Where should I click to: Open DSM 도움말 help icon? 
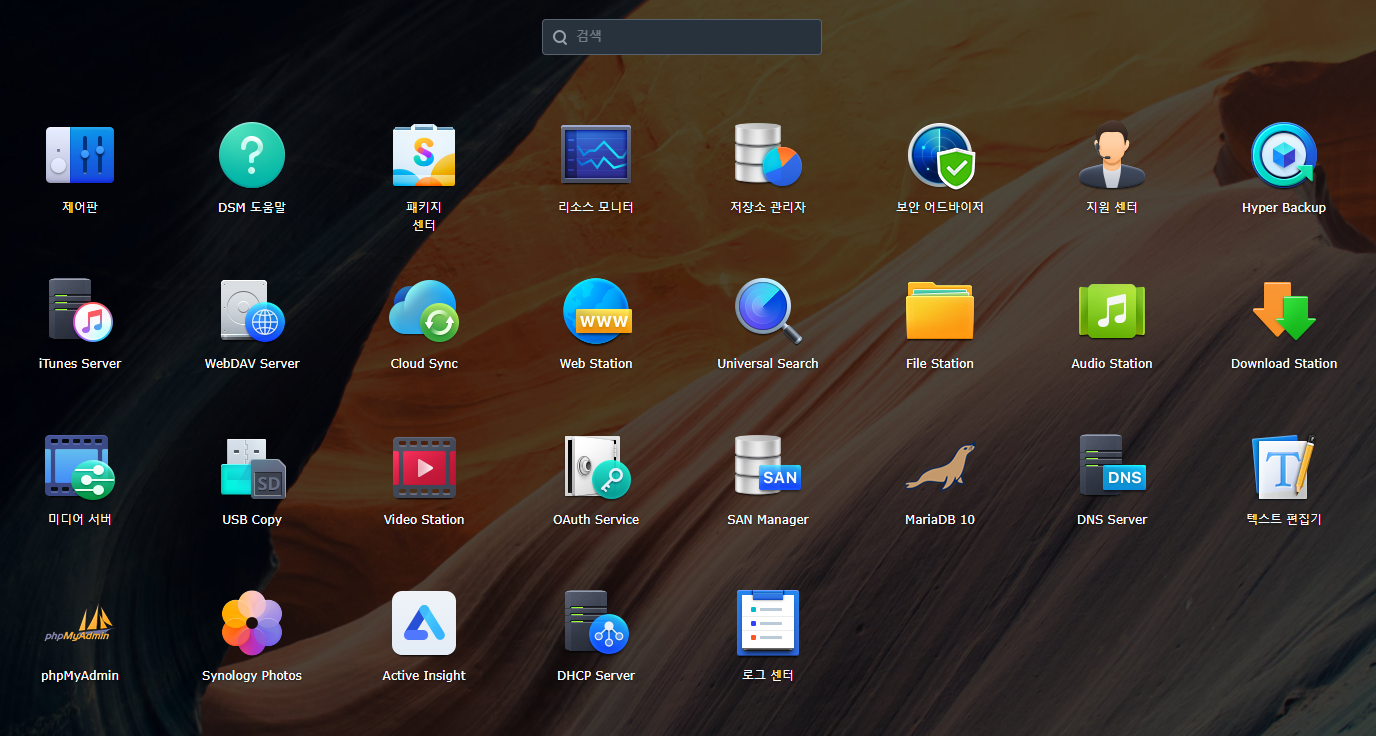coord(252,155)
